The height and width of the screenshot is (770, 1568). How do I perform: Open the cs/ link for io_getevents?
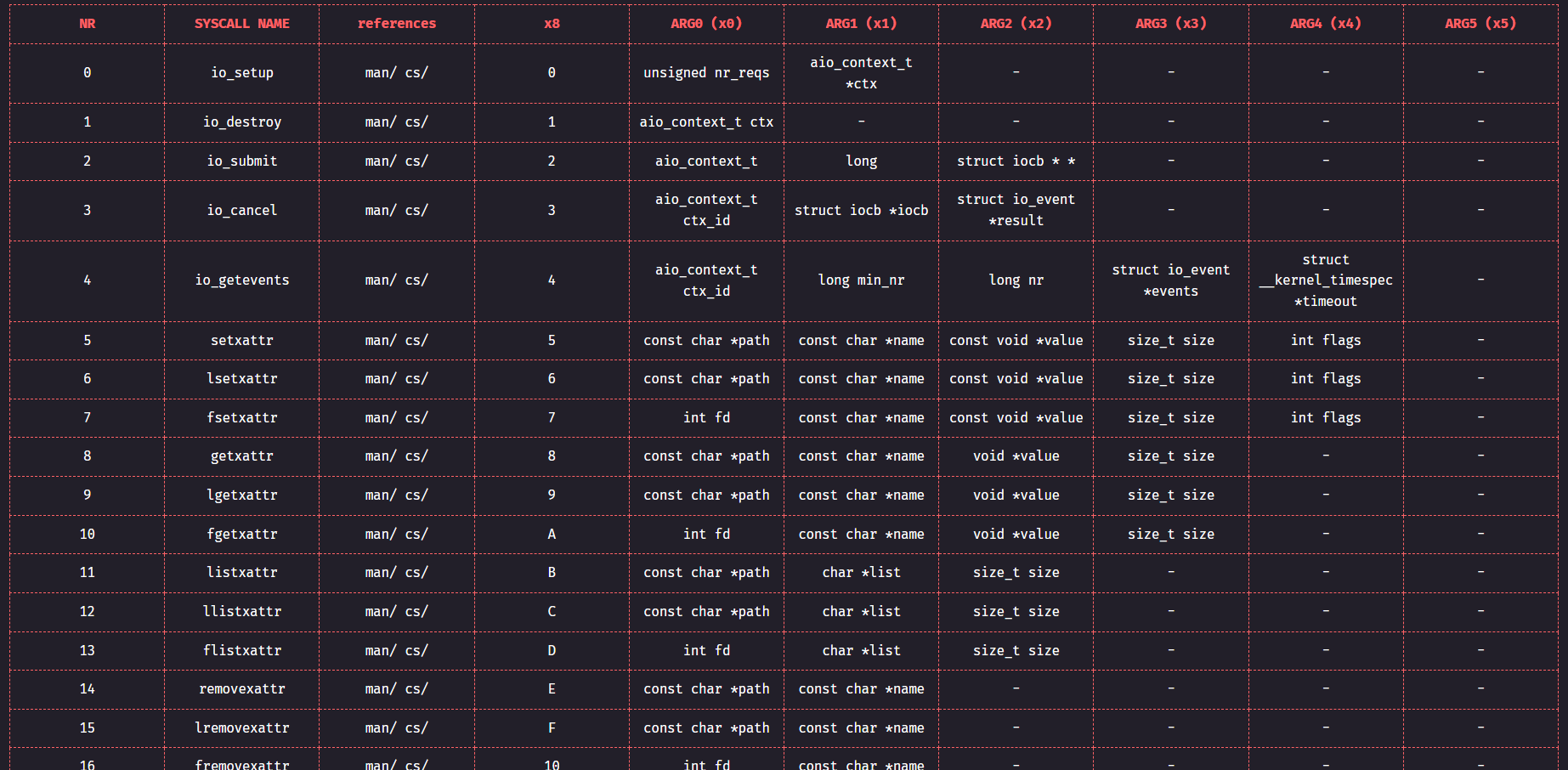click(x=416, y=280)
